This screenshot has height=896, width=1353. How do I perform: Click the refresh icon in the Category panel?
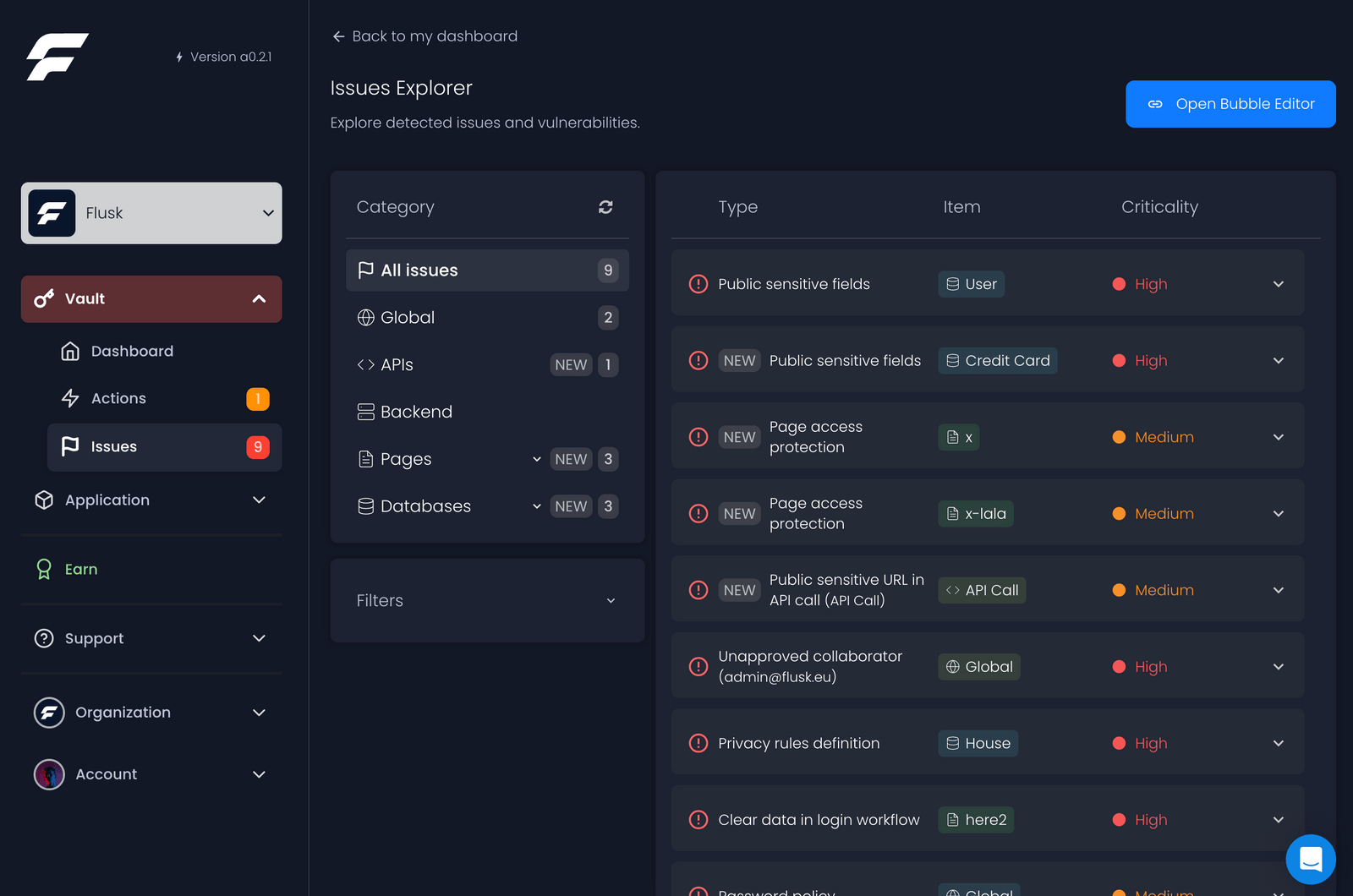[605, 206]
